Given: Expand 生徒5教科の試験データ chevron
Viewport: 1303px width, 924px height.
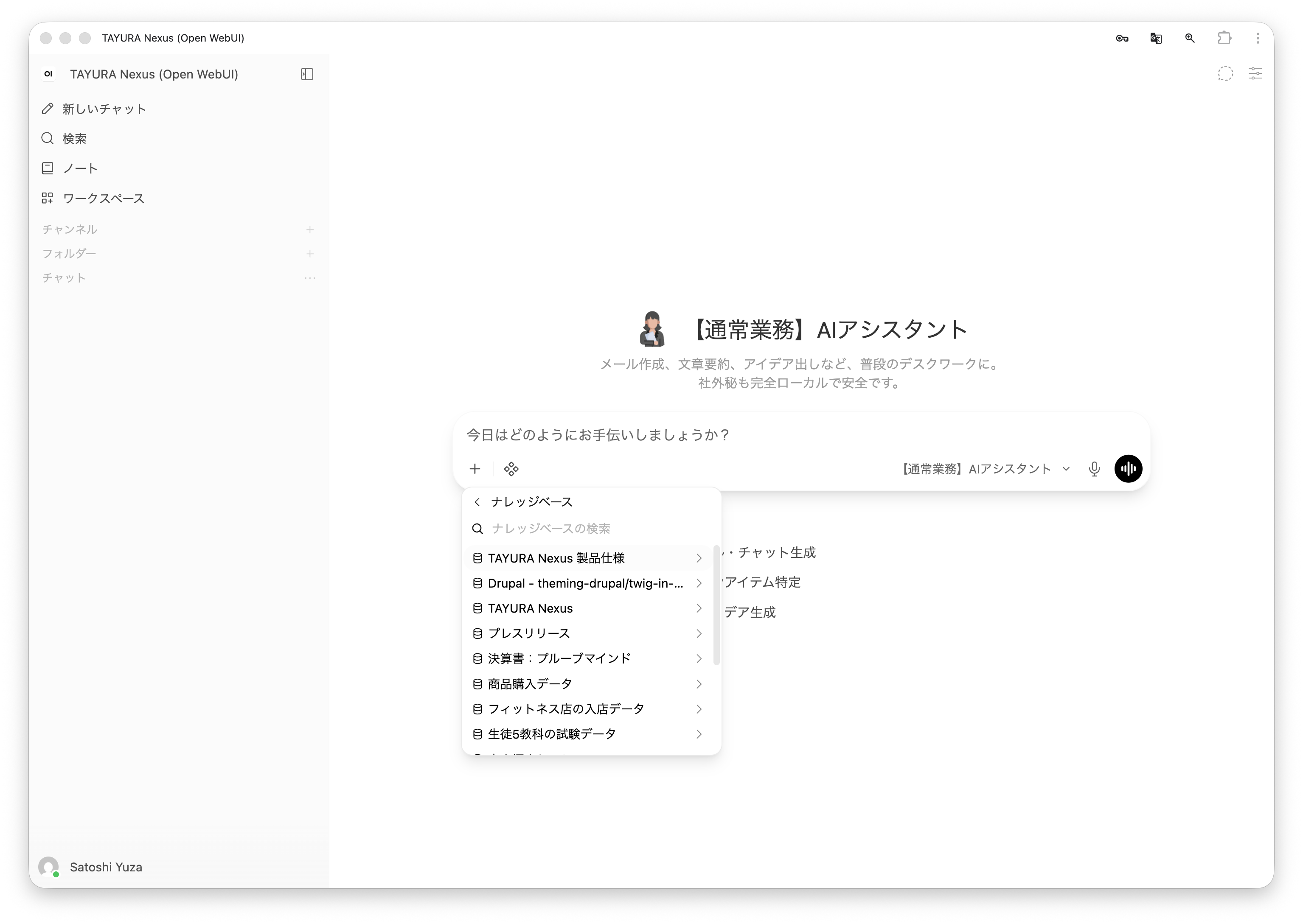Looking at the screenshot, I should [699, 734].
